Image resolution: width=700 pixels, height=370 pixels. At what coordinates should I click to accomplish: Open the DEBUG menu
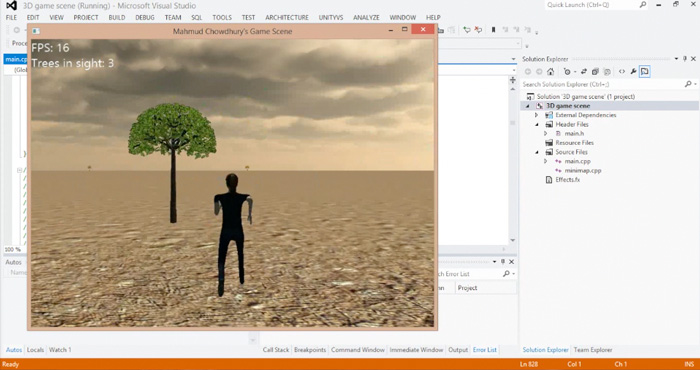tap(145, 17)
